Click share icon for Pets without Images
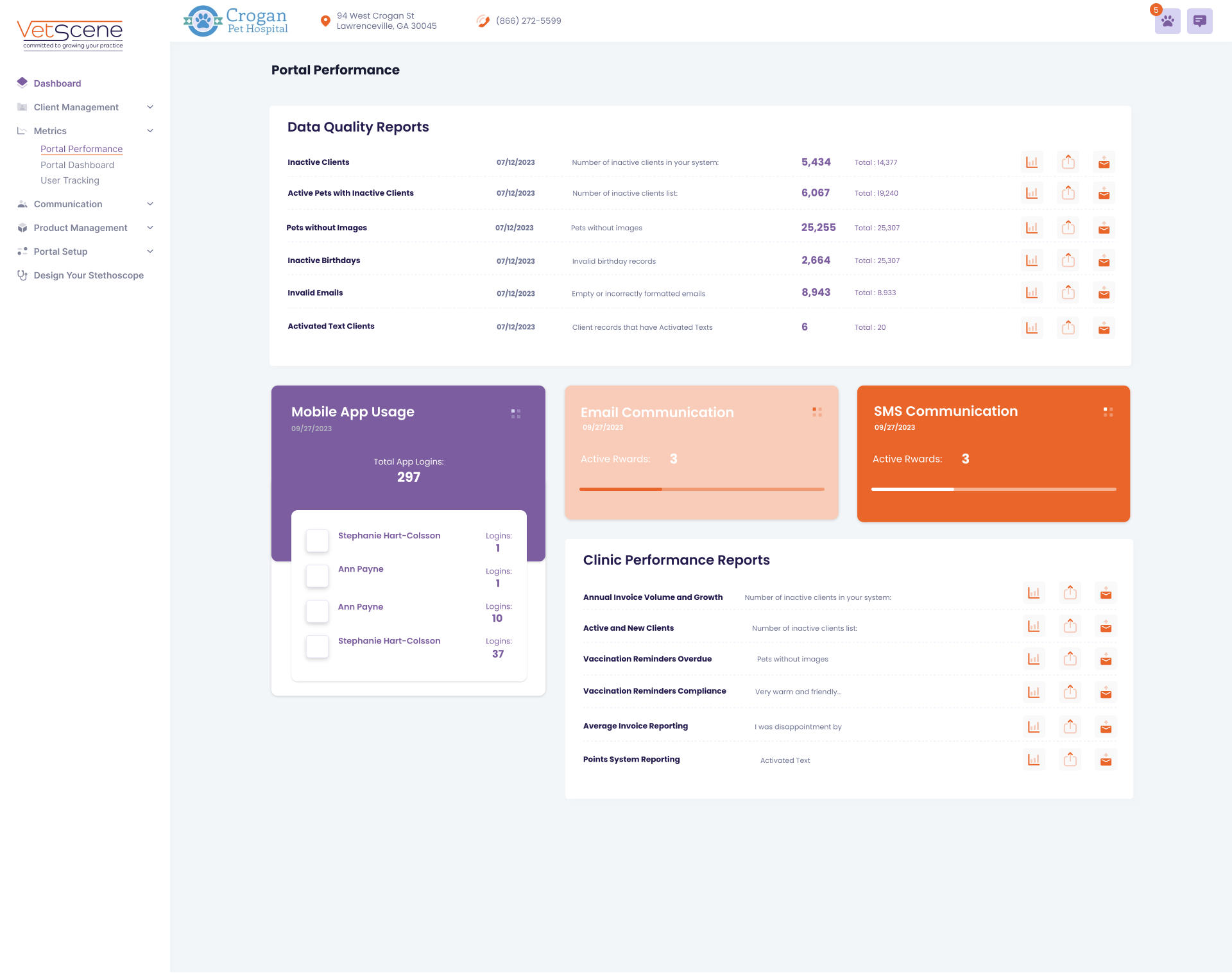The width and height of the screenshot is (1232, 974). coord(1068,228)
